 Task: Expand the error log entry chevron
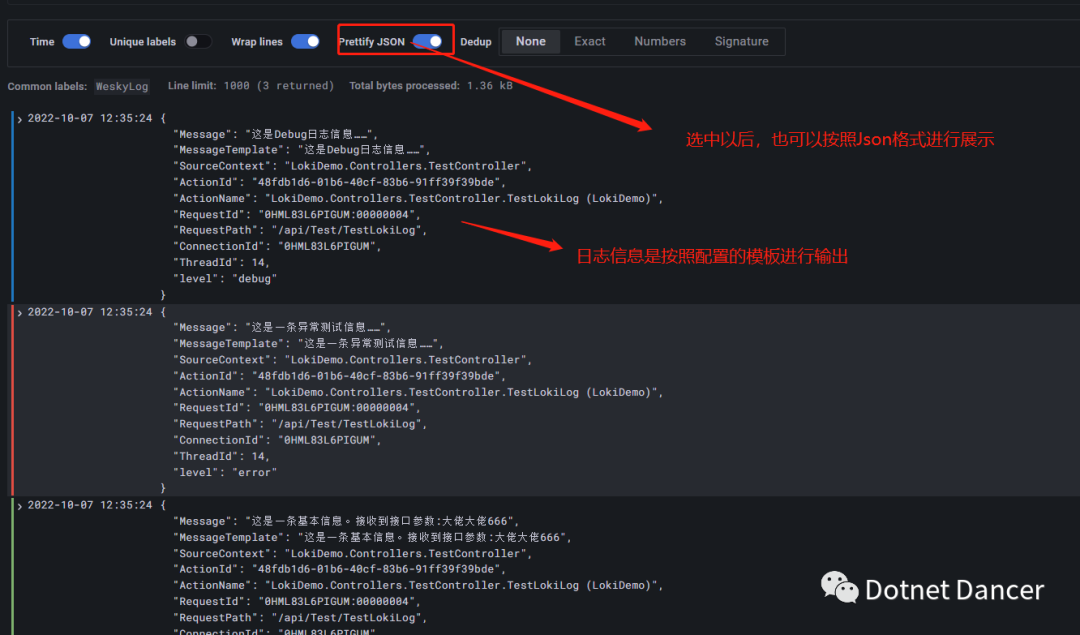pos(20,313)
